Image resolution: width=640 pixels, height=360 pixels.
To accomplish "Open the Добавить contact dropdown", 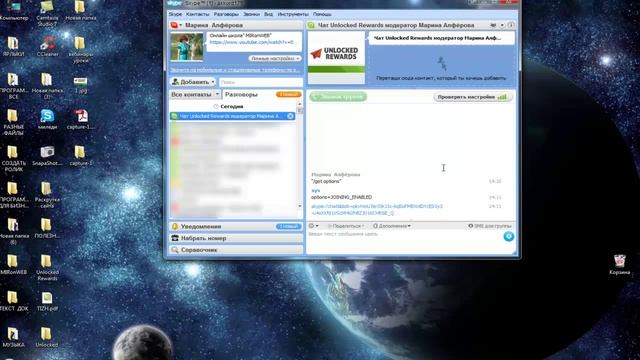I will pos(193,82).
